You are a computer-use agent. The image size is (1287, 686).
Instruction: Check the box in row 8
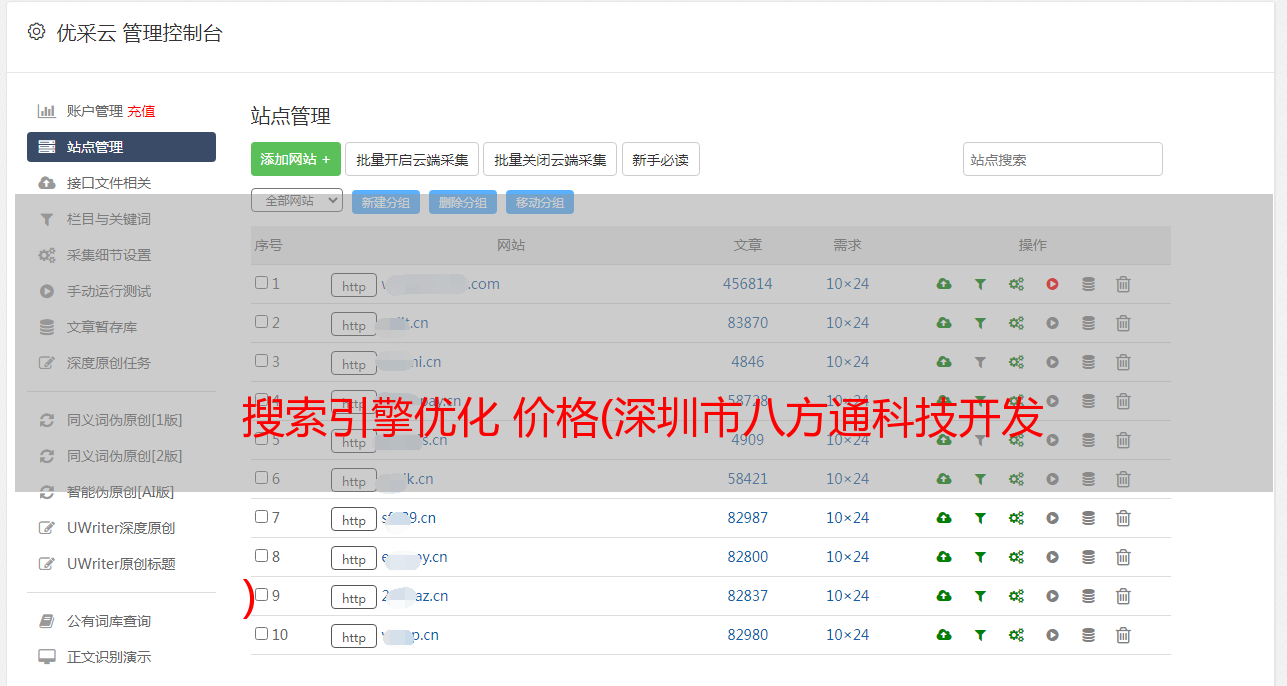(261, 556)
